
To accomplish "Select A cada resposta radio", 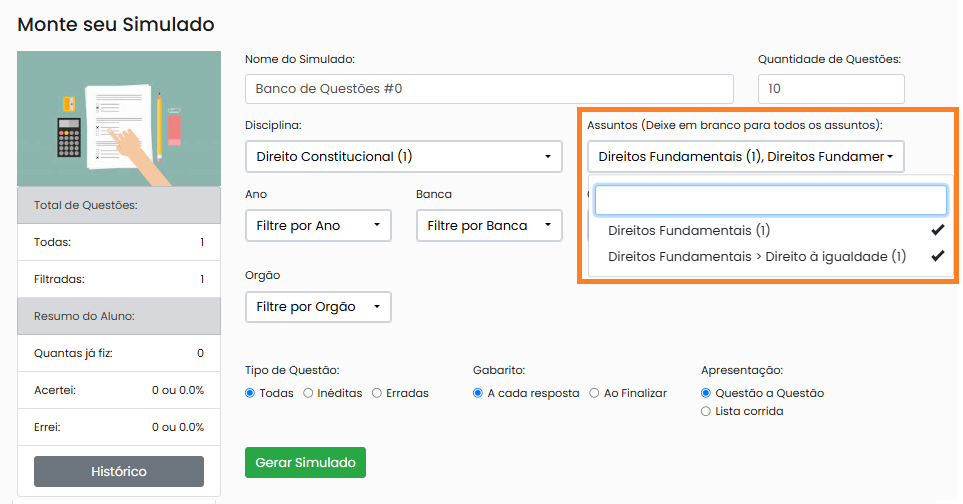I will pos(478,393).
